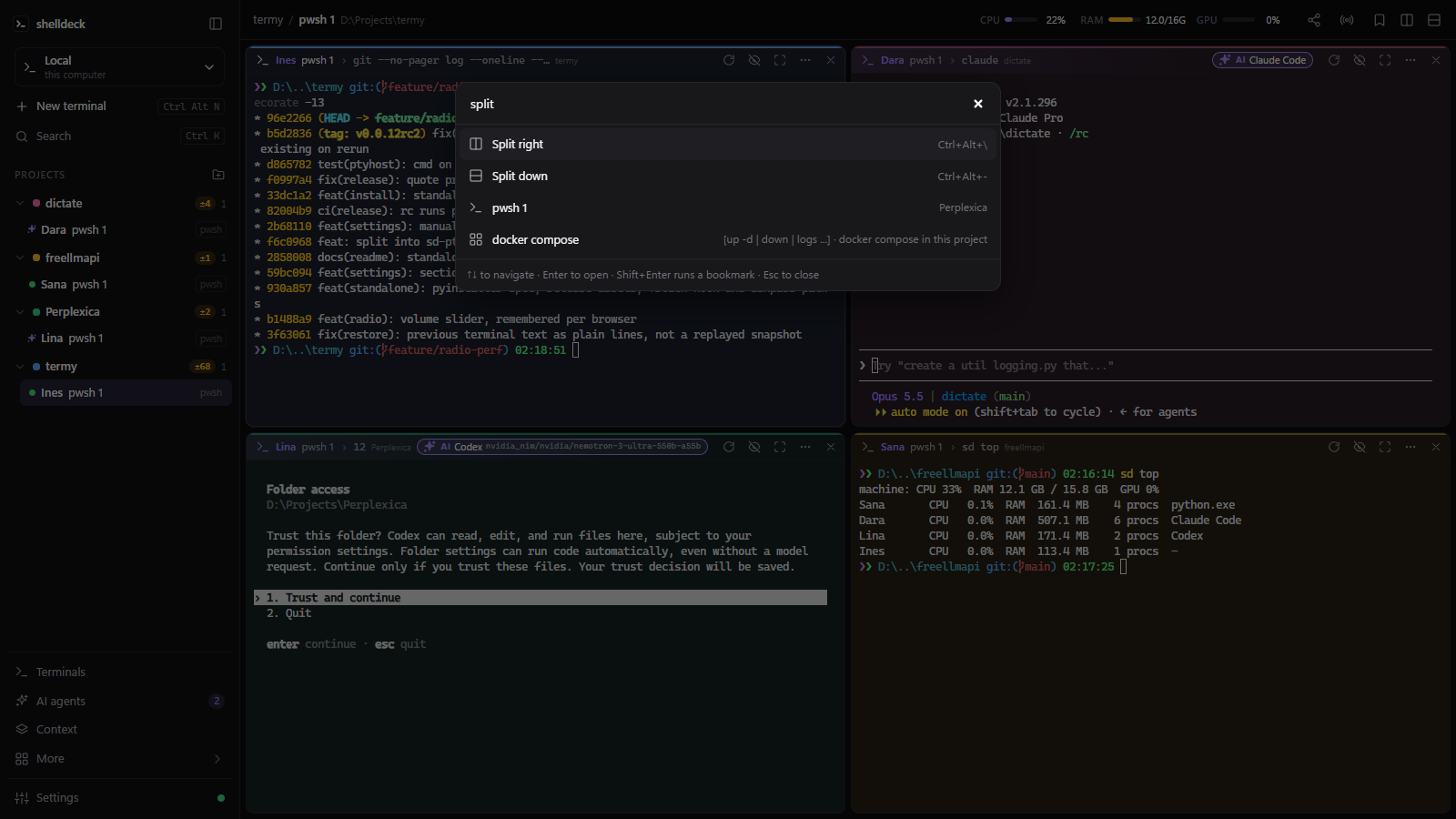Image resolution: width=1456 pixels, height=819 pixels.
Task: Click the split columns layout icon
Action: pos(1407,20)
